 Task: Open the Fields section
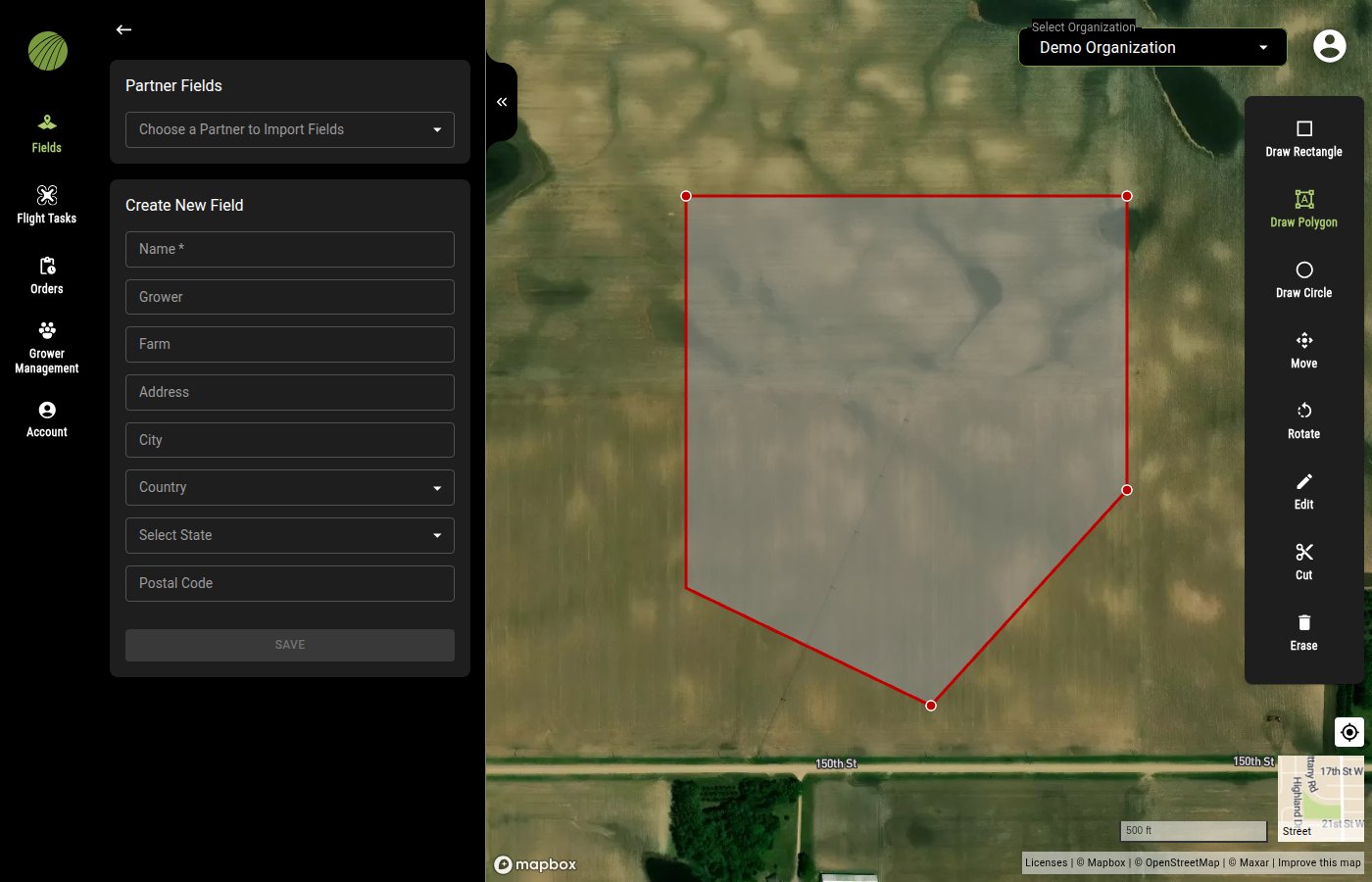(46, 134)
